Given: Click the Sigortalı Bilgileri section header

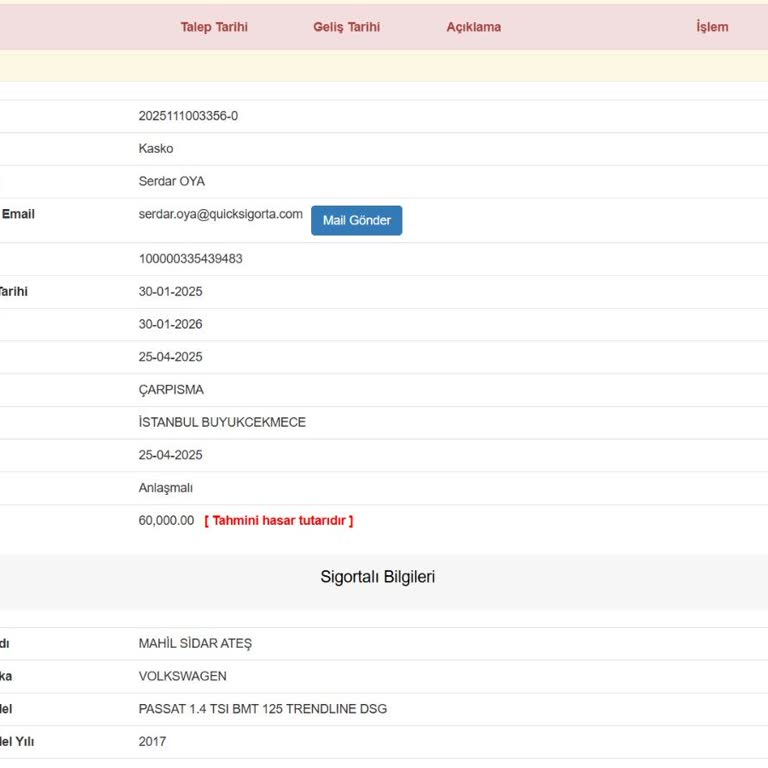Looking at the screenshot, I should click(377, 577).
